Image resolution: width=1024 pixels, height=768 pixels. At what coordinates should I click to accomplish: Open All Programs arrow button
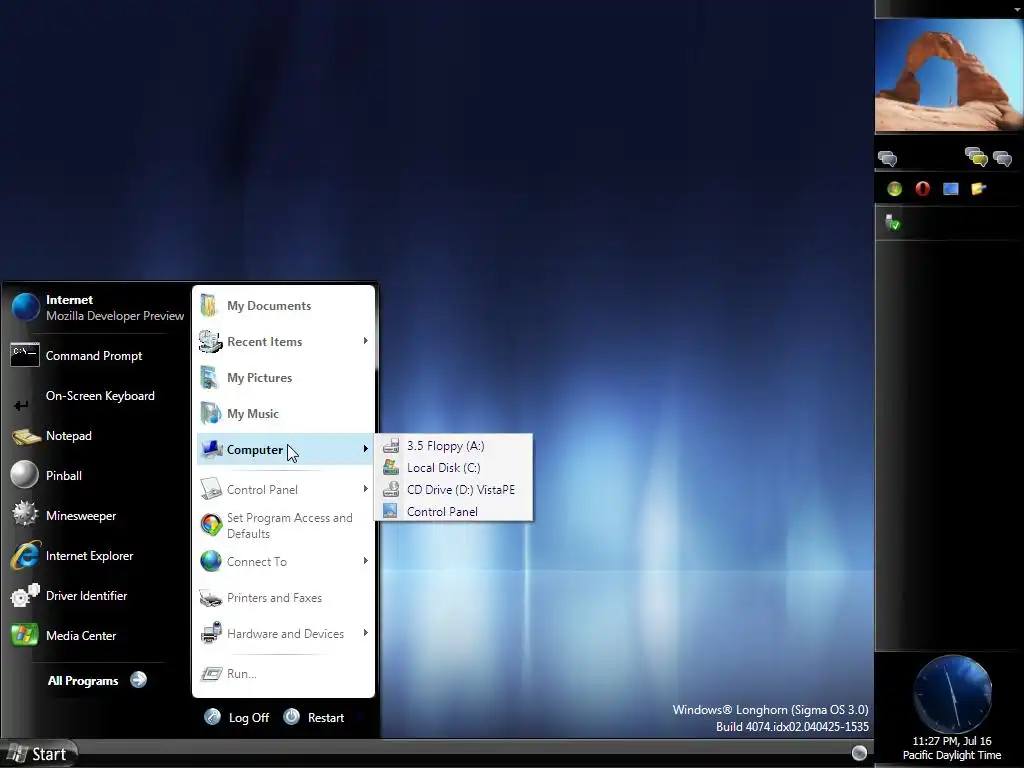[138, 680]
